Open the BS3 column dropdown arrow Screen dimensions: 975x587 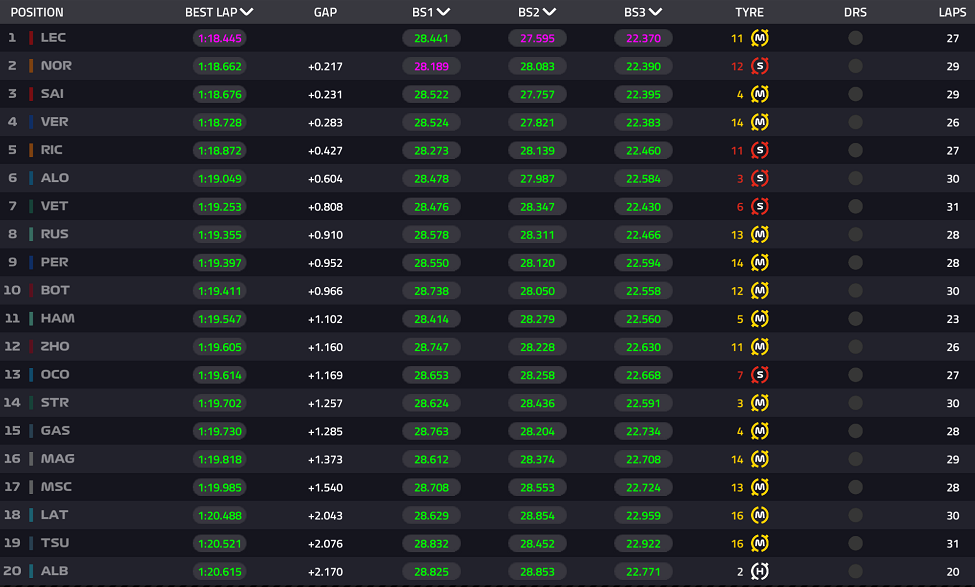pyautogui.click(x=655, y=12)
